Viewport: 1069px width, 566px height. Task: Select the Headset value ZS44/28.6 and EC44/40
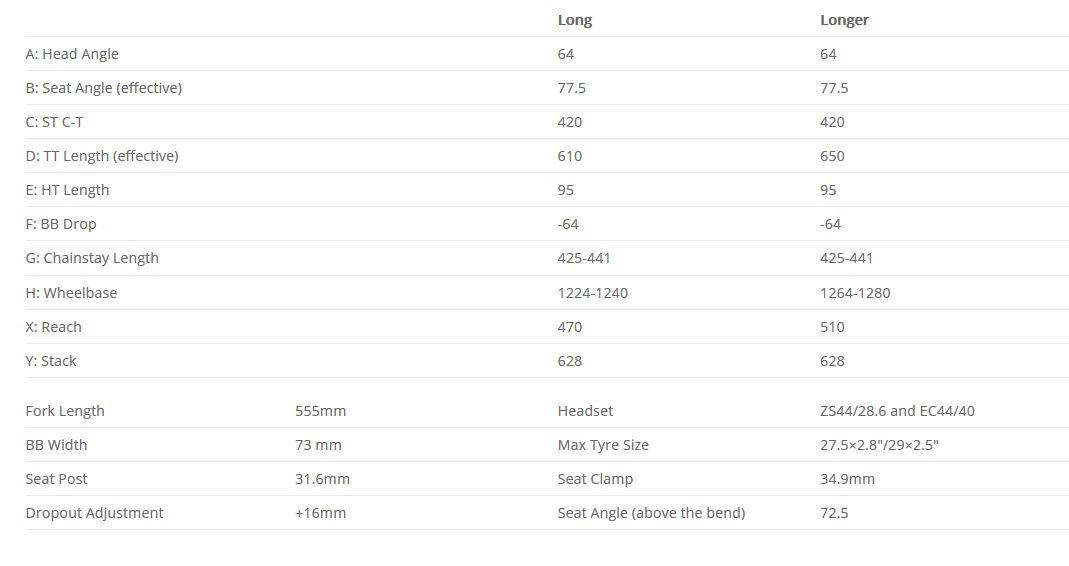(897, 411)
